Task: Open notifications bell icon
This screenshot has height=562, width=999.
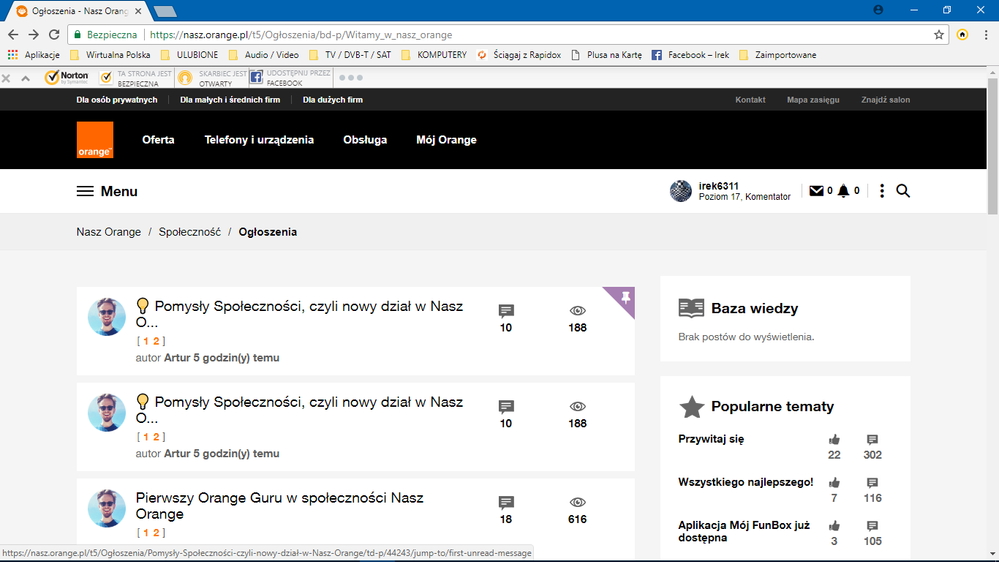Action: tap(843, 191)
